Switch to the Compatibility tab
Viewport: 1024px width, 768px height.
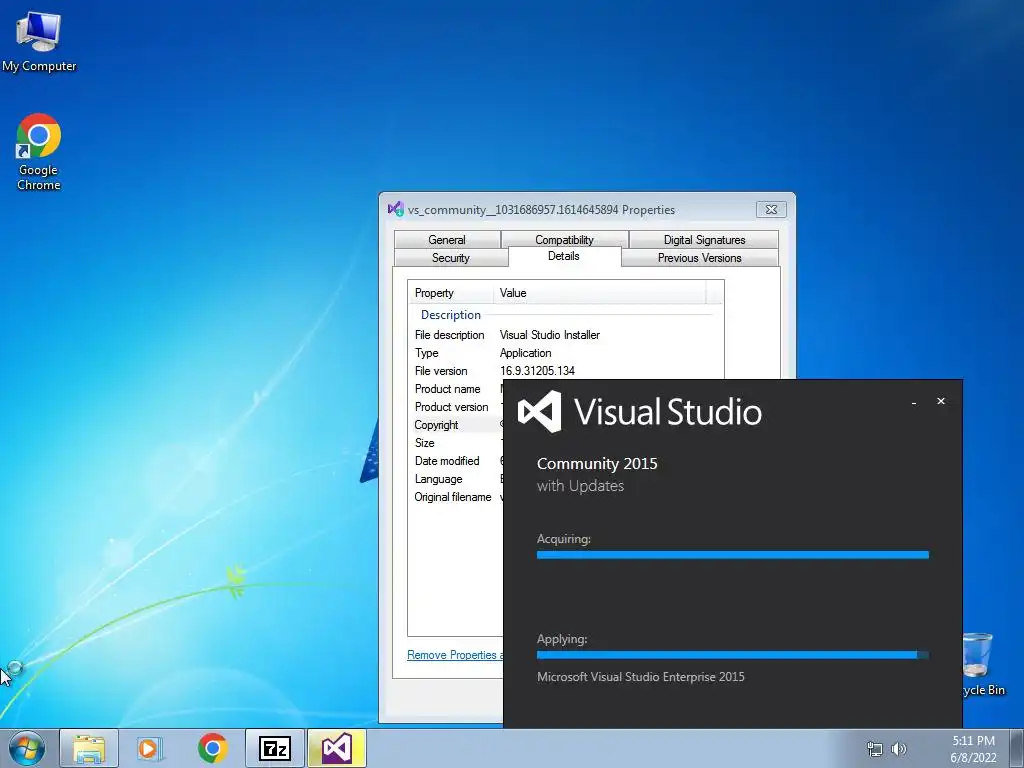pos(564,240)
